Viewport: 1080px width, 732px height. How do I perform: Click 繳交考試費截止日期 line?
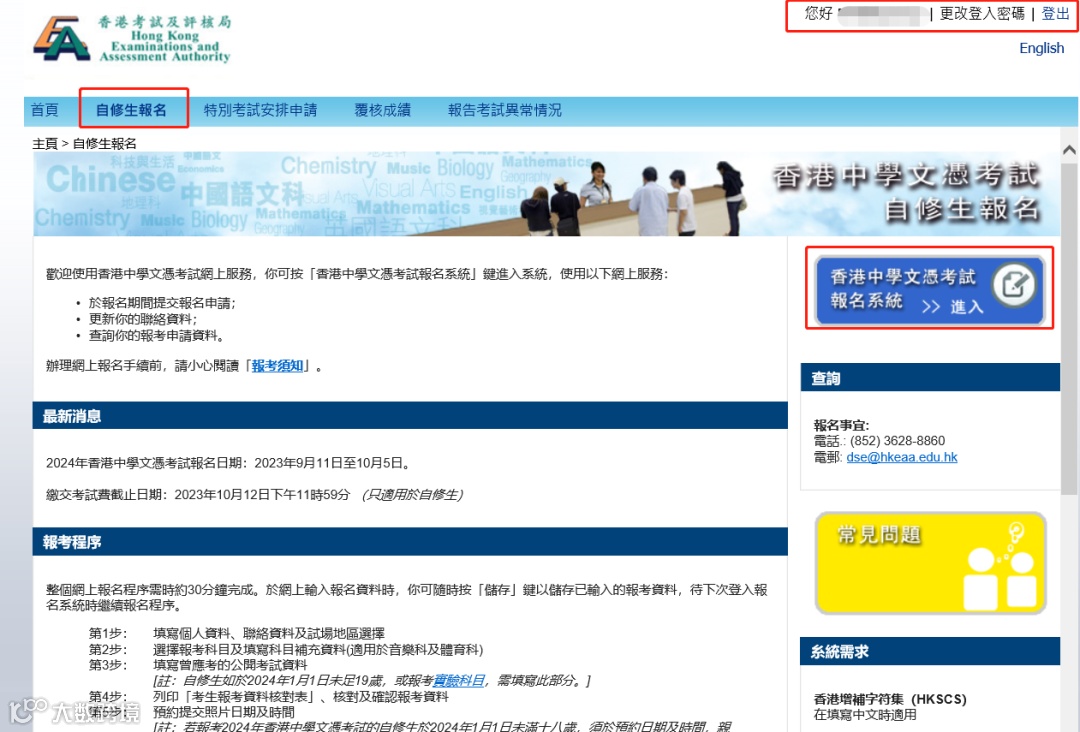[x=254, y=494]
